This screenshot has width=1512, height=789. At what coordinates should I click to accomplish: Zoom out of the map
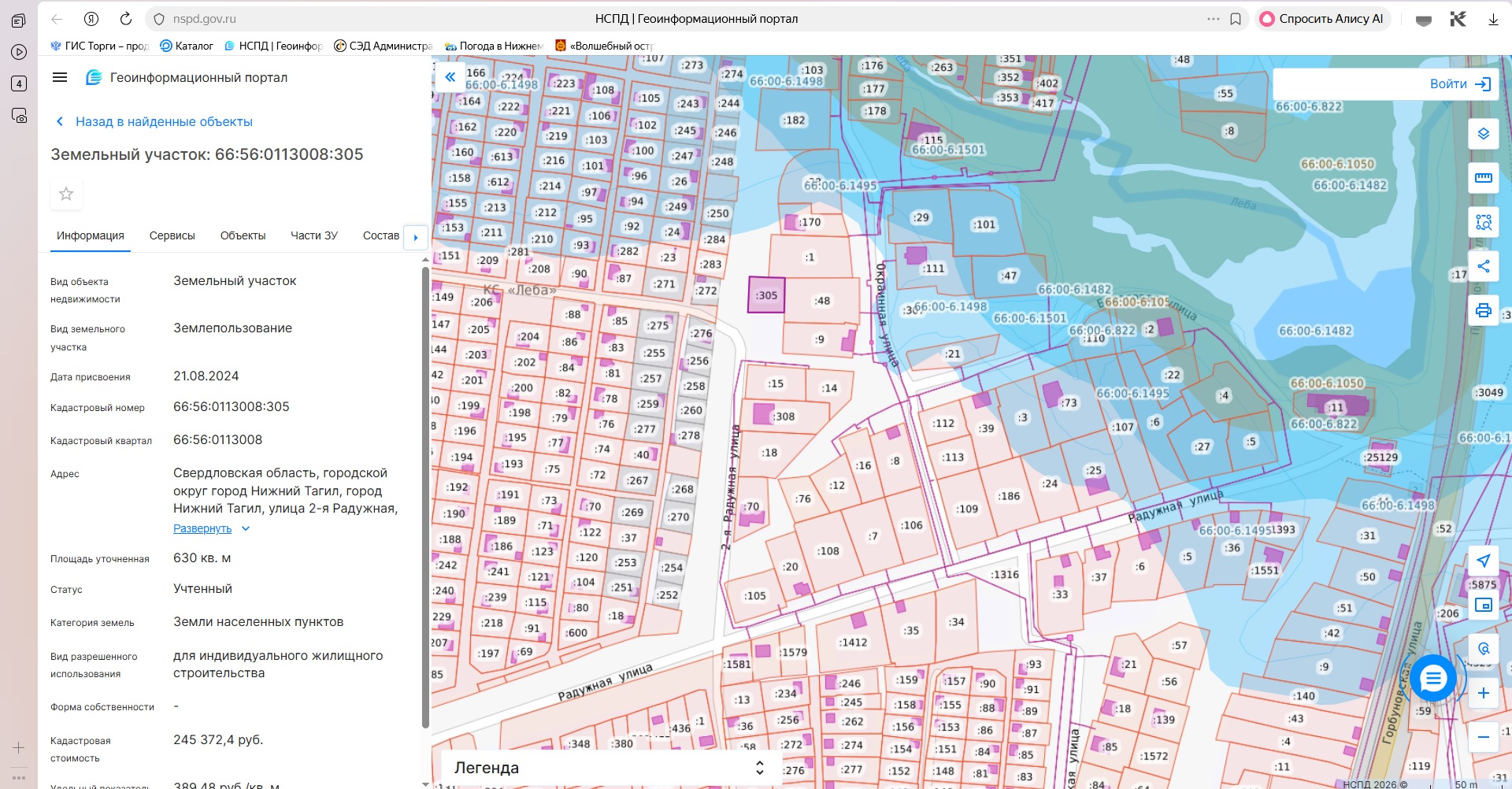[1483, 737]
